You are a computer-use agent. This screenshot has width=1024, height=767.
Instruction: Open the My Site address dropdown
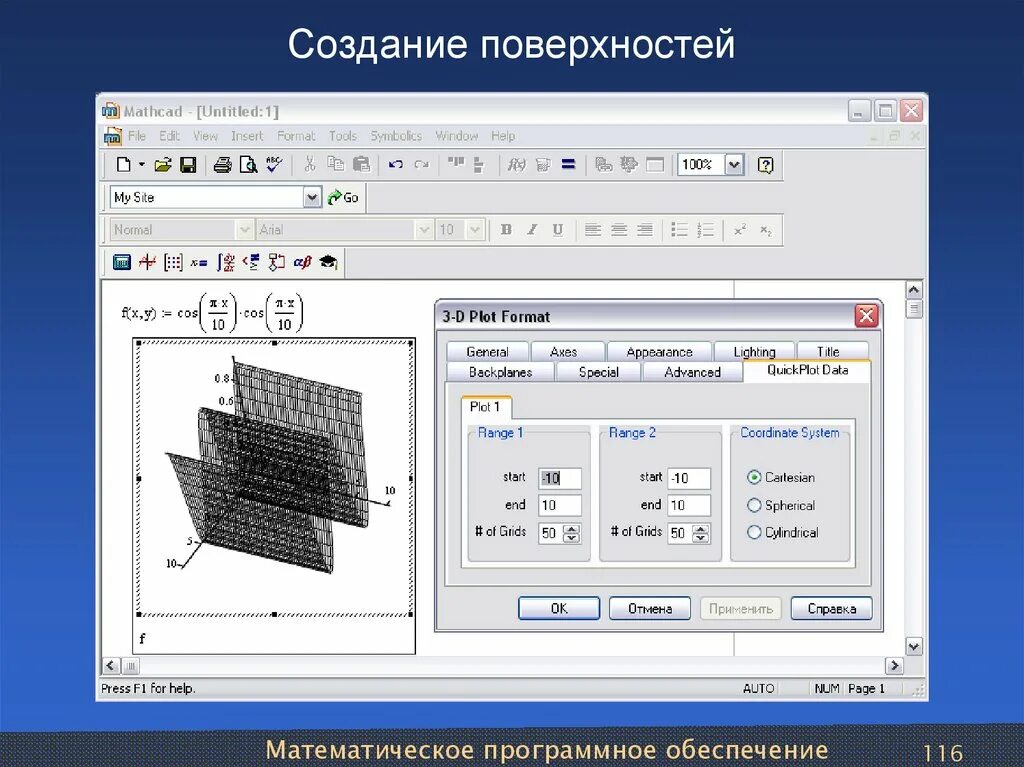tap(312, 197)
